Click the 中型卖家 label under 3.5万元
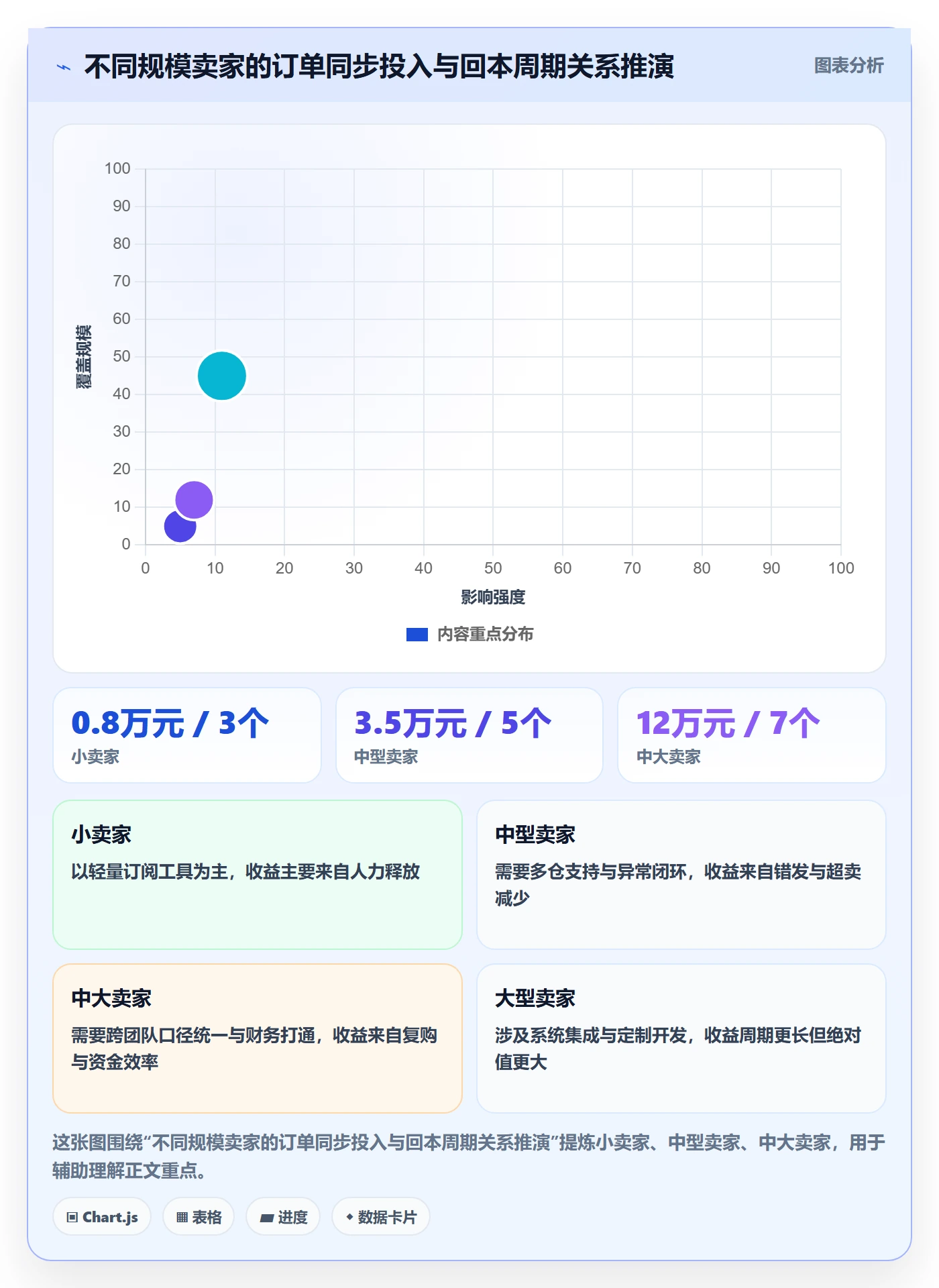939x1288 pixels. pyautogui.click(x=386, y=757)
